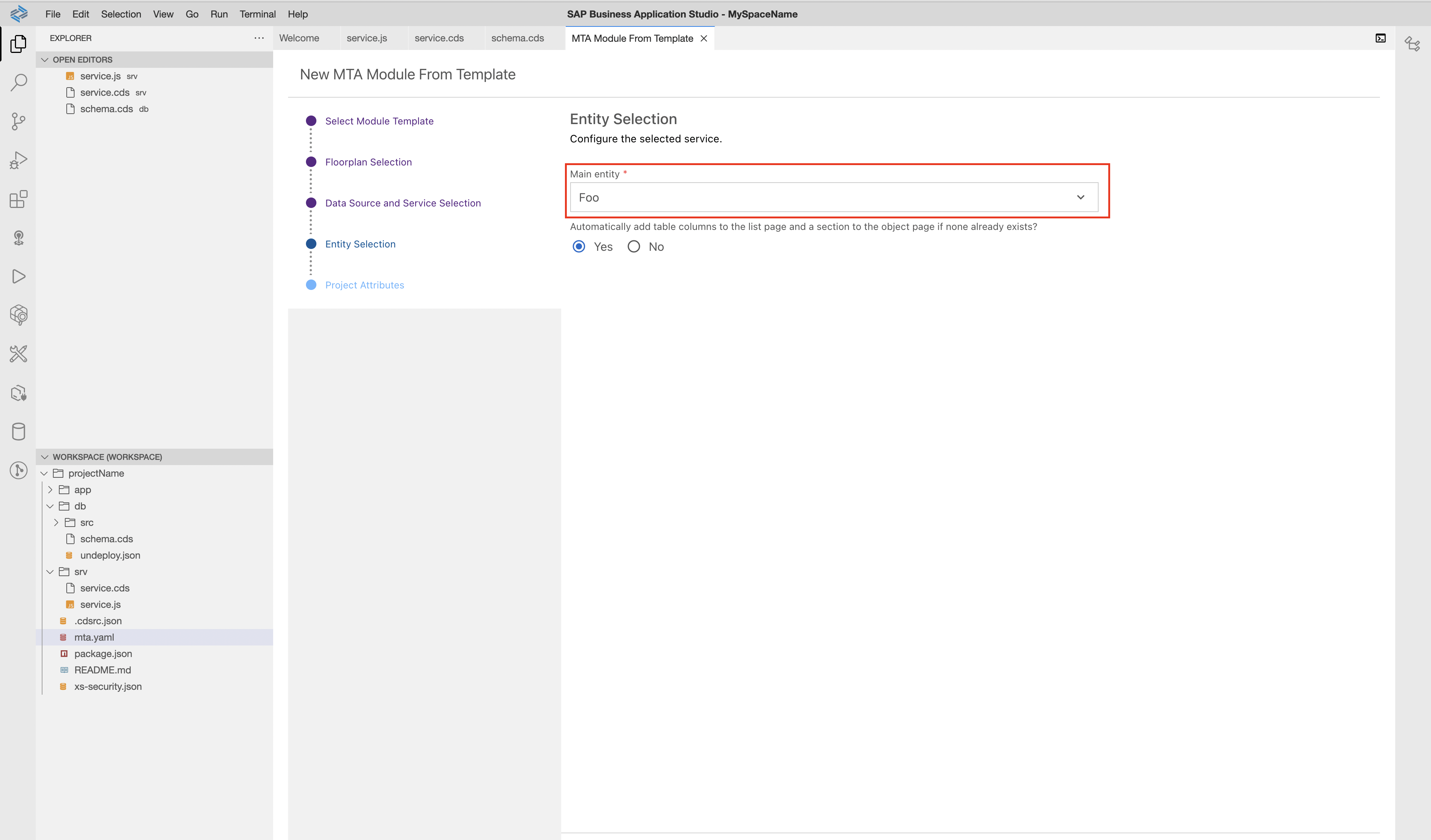Screen dimensions: 1431x840
Task: Go to Project Attributes step
Action: pos(364,285)
